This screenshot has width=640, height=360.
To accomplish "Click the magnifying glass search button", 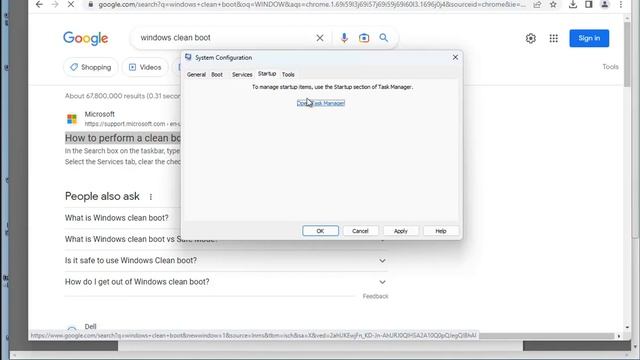I will (x=384, y=38).
